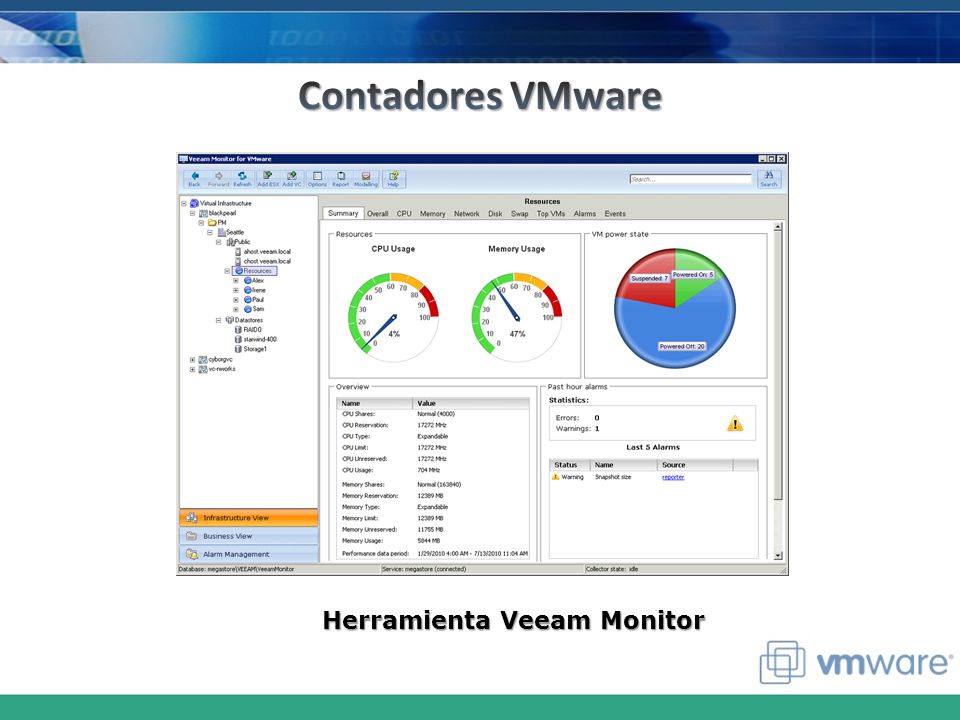
Task: Click the CPU Usage 704 MHz value
Action: [x=429, y=470]
